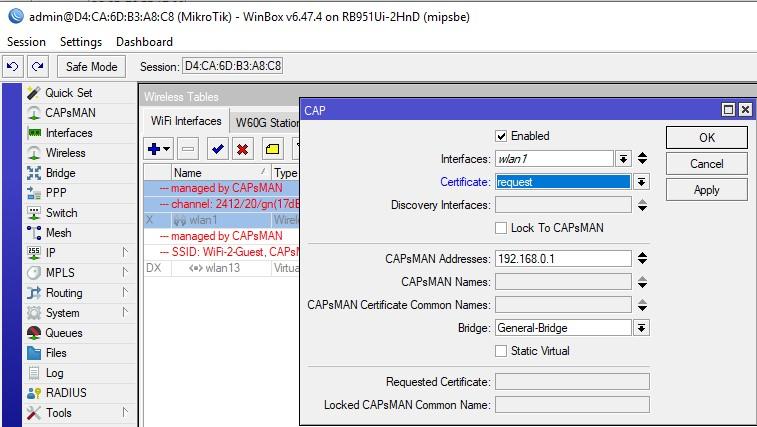This screenshot has width=757, height=427.
Task: Open PPP sidebar entry
Action: 56,193
